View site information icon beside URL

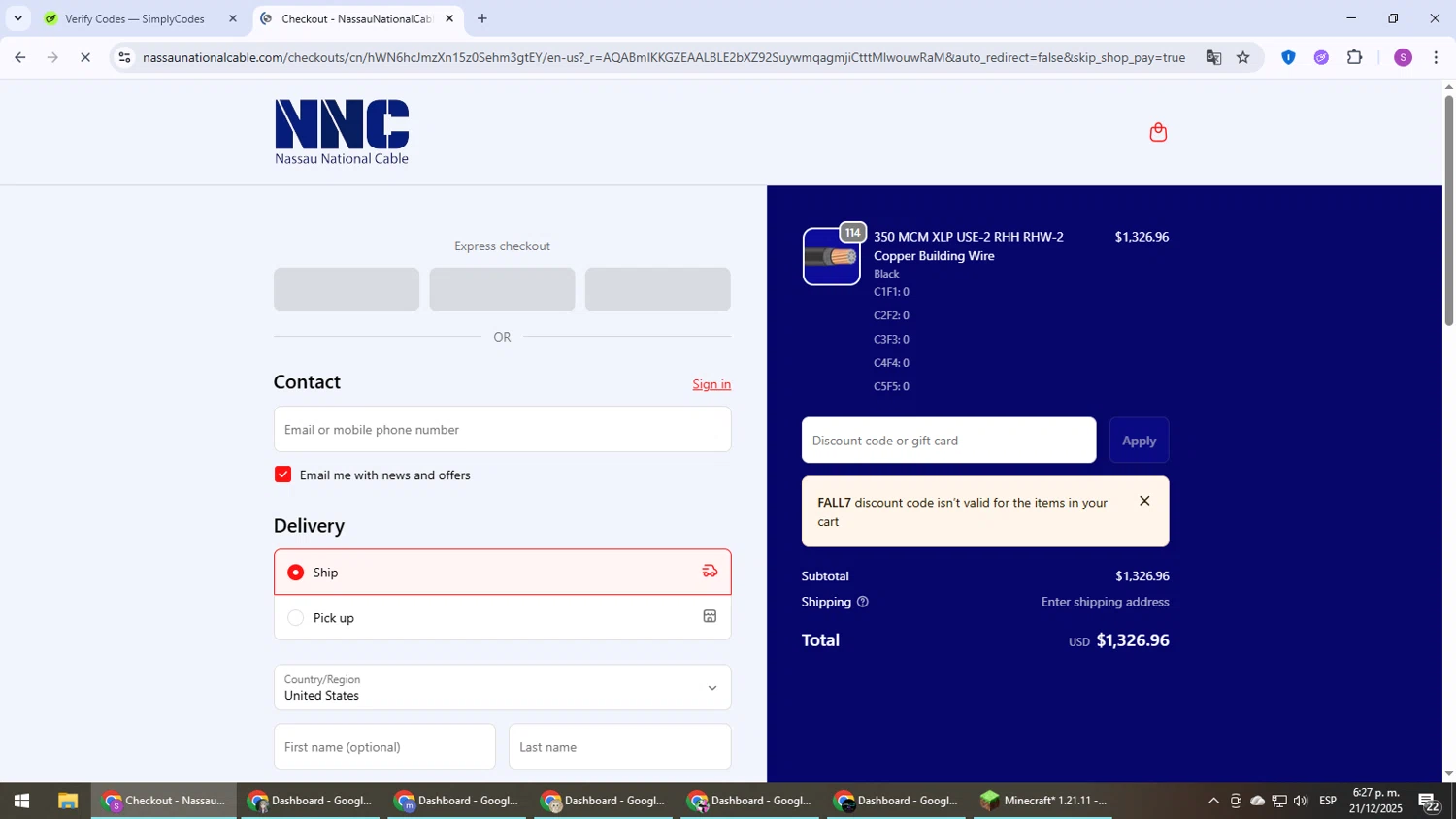[x=124, y=57]
